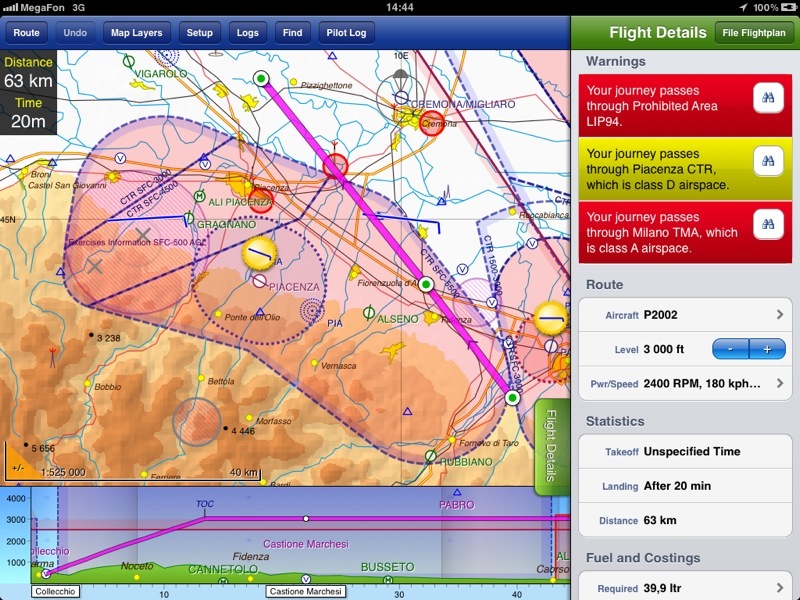Select the Castione Marchesi label in profile
This screenshot has height=600, width=800.
click(304, 592)
